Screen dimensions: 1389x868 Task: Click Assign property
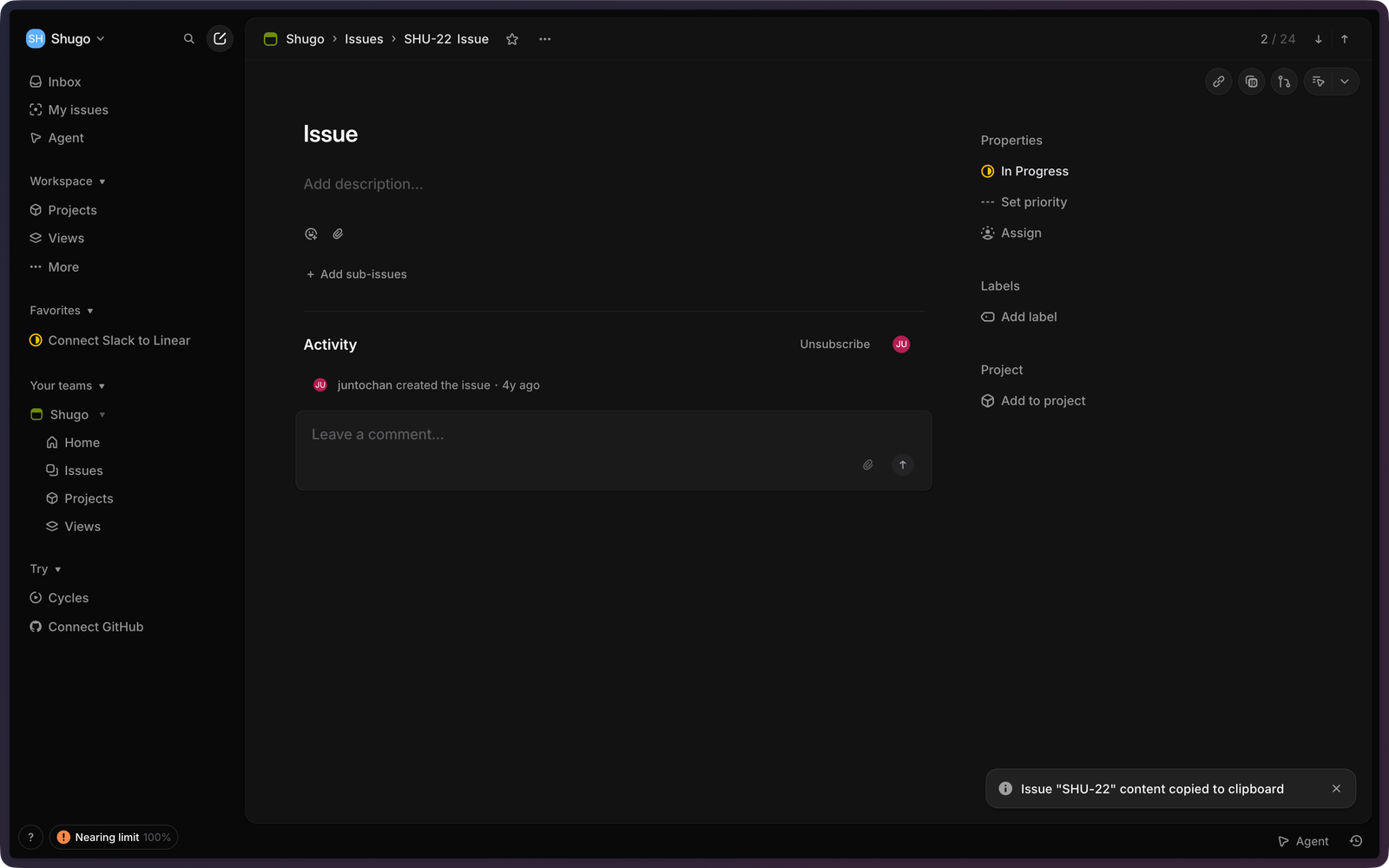pyautogui.click(x=1011, y=233)
